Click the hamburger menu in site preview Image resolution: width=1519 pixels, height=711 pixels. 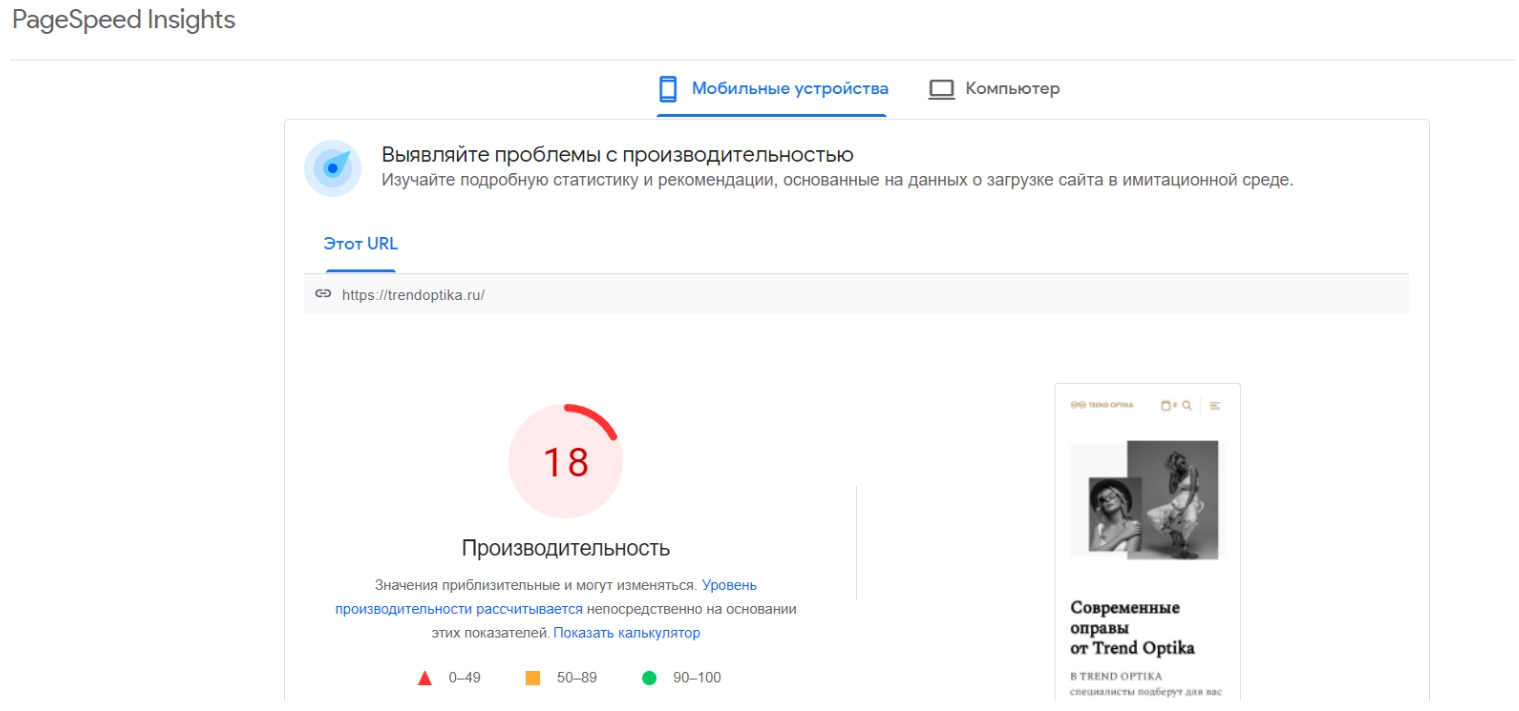tap(1215, 406)
